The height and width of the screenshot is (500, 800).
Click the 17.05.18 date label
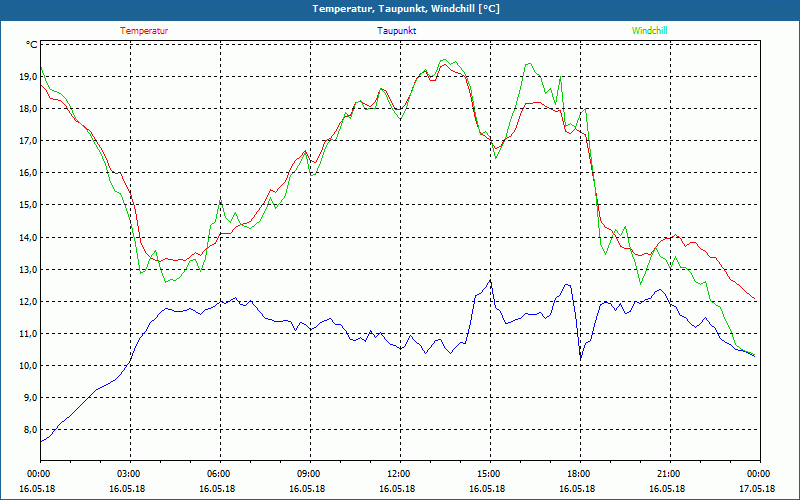(757, 489)
